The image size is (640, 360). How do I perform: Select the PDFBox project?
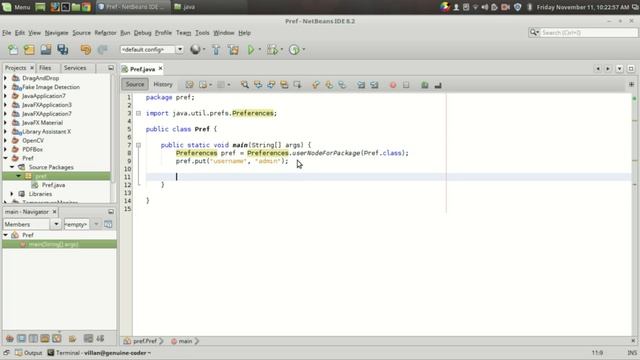click(x=32, y=149)
